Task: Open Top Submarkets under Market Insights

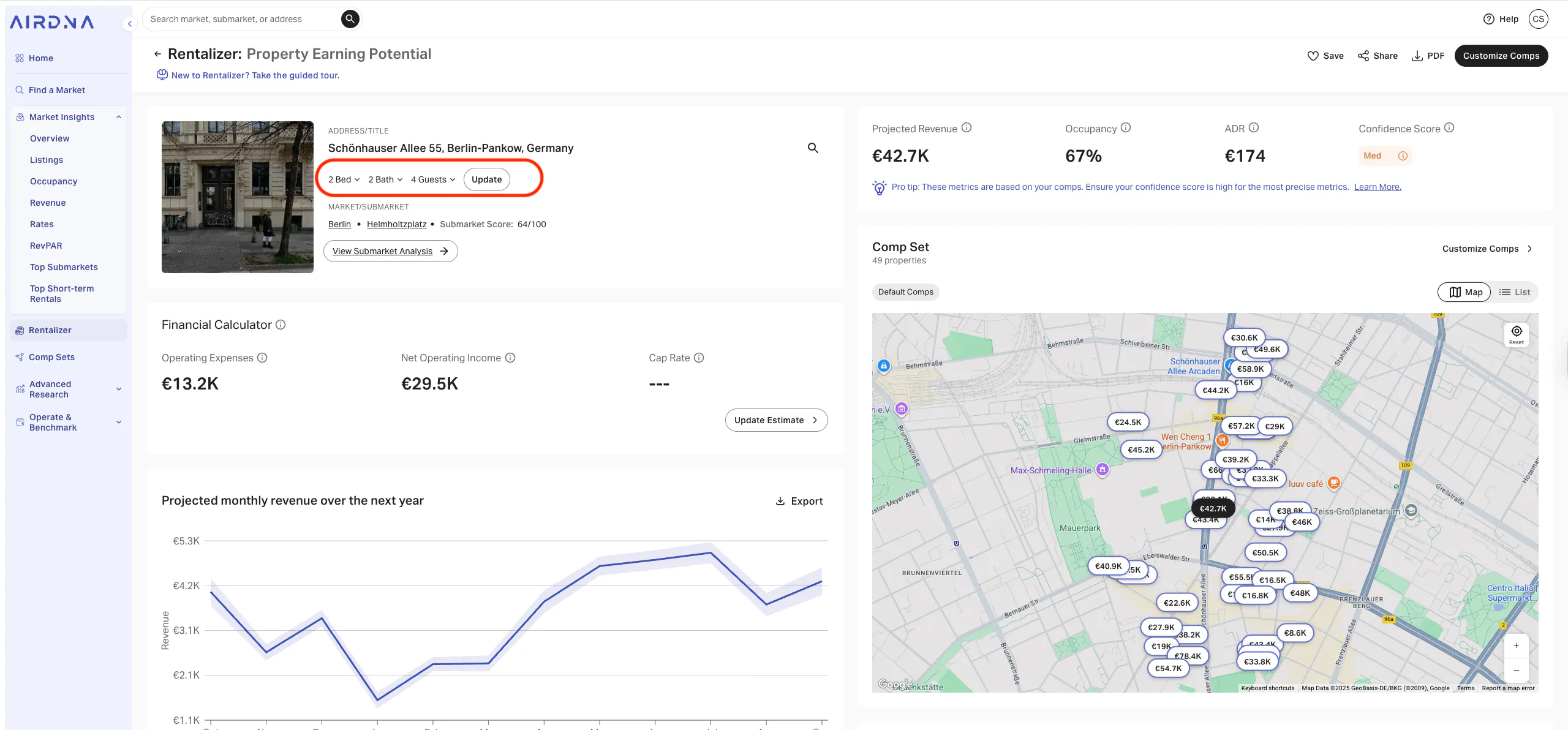Action: (64, 267)
